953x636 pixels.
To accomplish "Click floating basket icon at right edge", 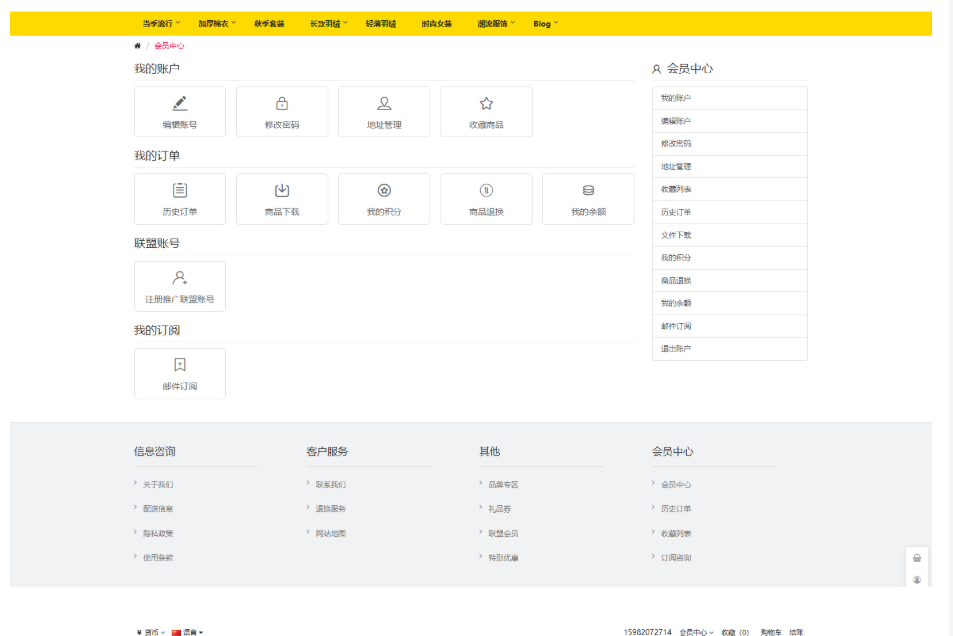I will click(x=917, y=558).
